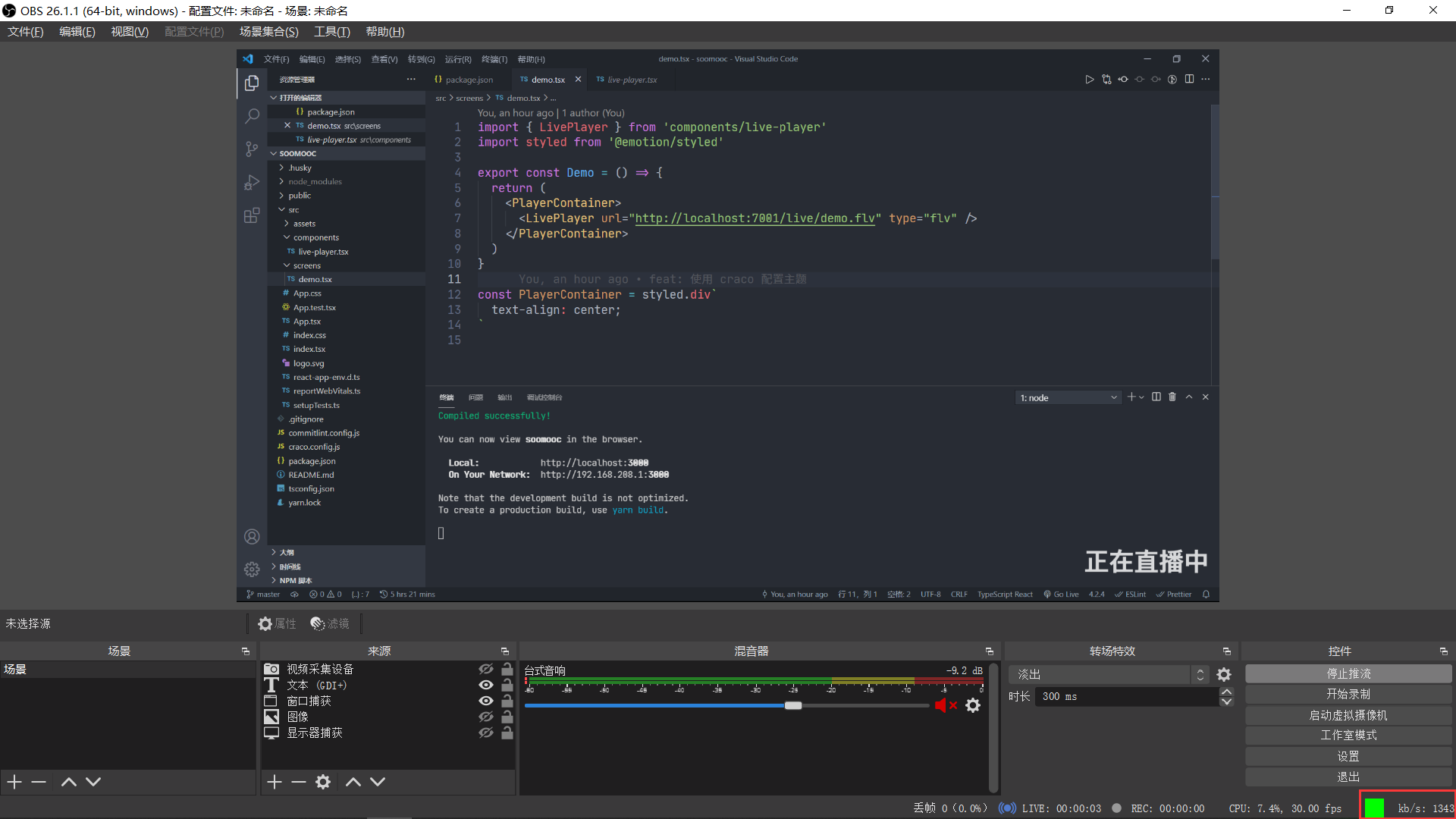
Task: Open 场景集合(S) menu
Action: pos(269,32)
